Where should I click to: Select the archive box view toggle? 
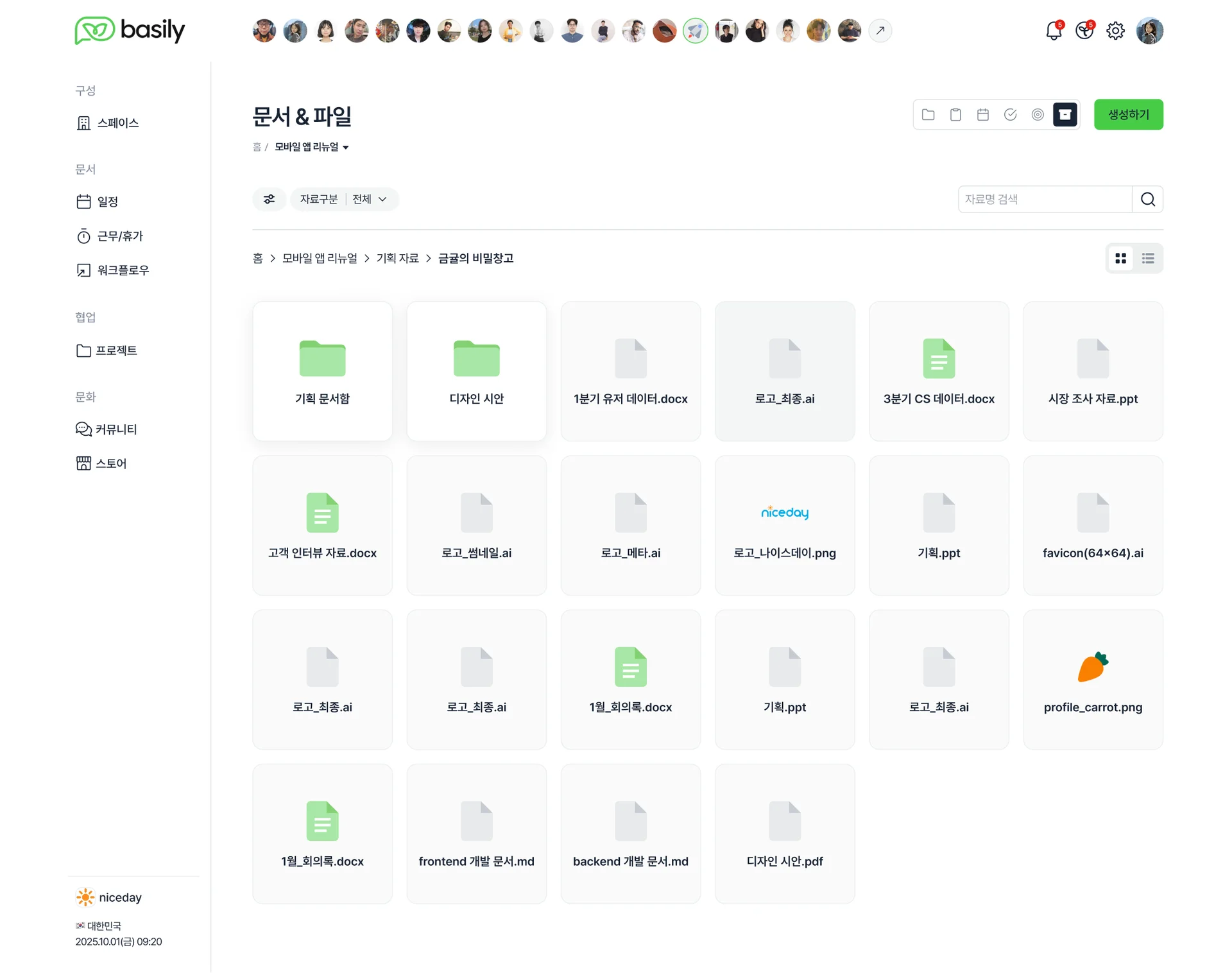(x=1065, y=115)
